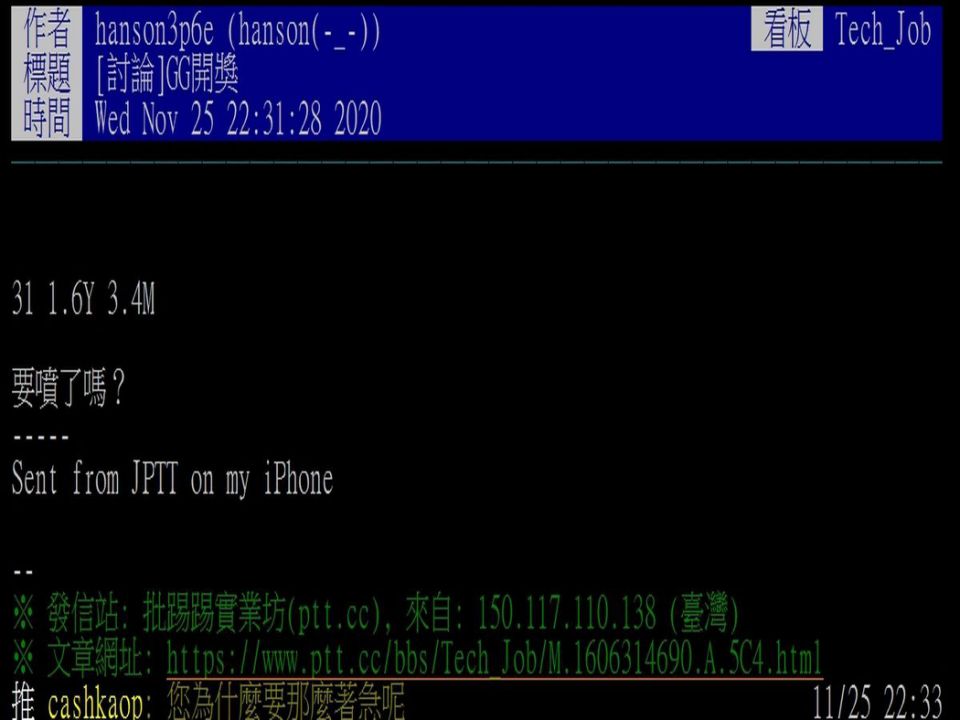Click the 文章網址 label
Screen dimensions: 960x720
click(100, 659)
